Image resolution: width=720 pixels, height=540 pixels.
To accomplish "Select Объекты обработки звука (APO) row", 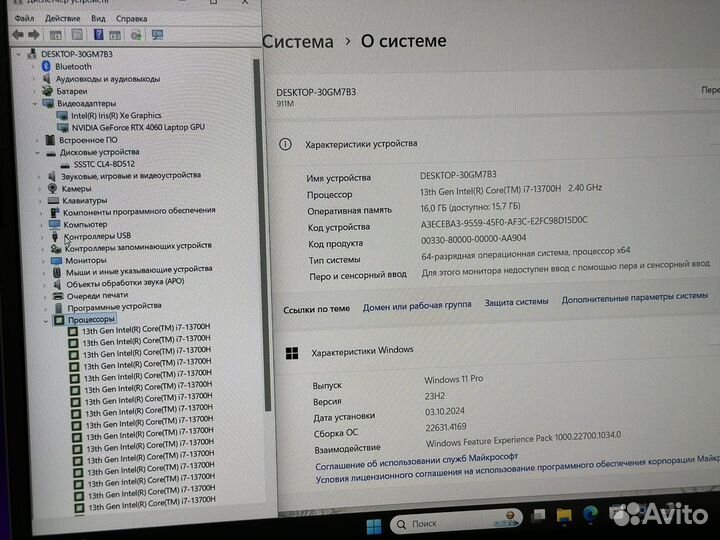I will 125,282.
